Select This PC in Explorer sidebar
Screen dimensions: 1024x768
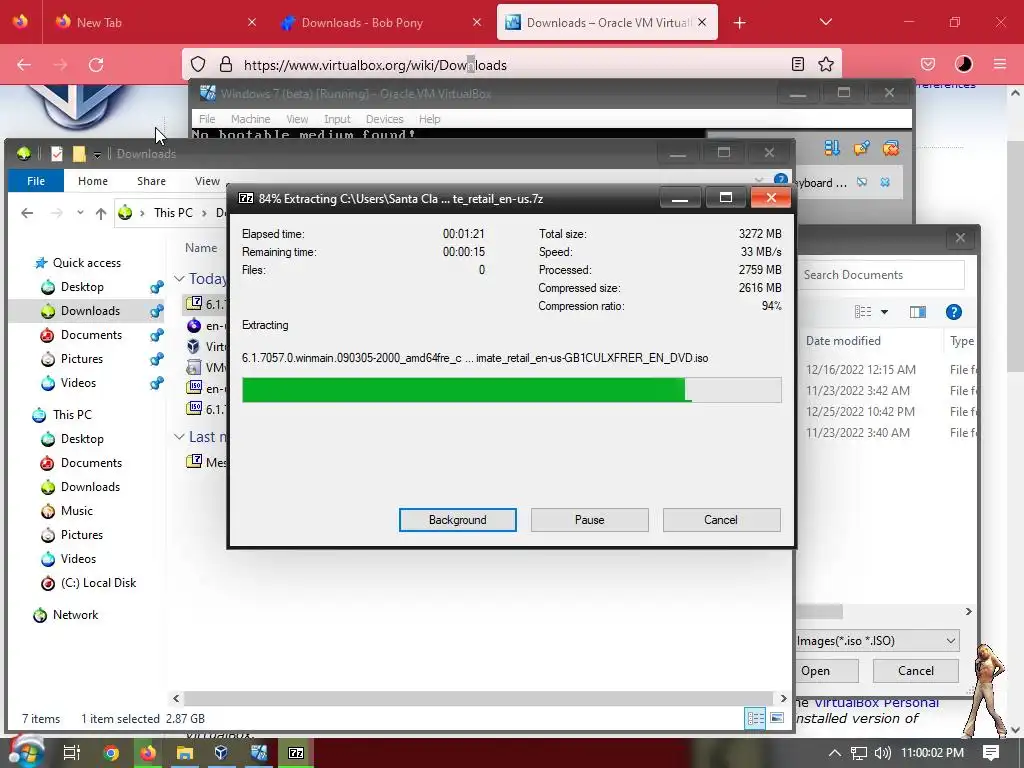pos(72,415)
